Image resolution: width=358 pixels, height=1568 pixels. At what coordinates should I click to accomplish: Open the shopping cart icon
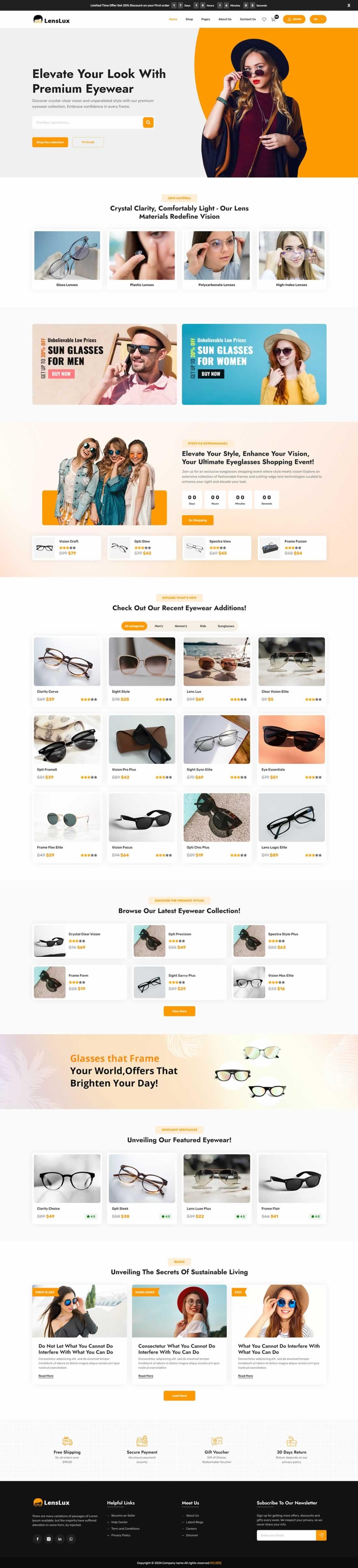coord(273,20)
